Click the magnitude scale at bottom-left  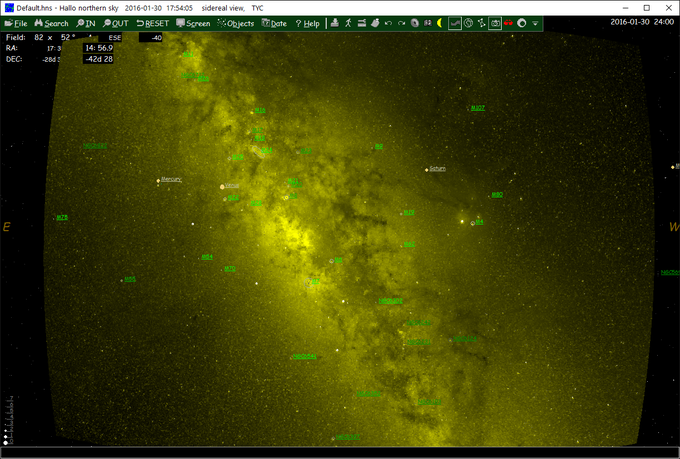click(8, 420)
